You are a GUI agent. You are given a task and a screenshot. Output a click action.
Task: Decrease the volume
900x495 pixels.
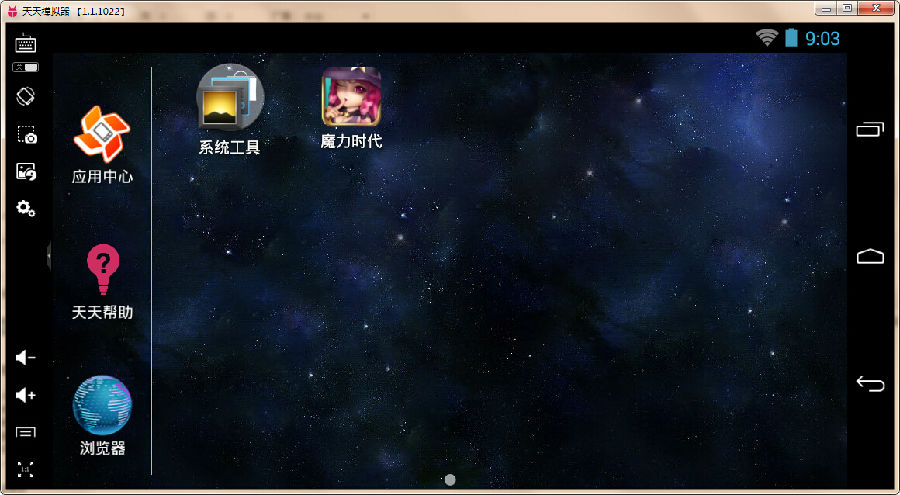[26, 358]
